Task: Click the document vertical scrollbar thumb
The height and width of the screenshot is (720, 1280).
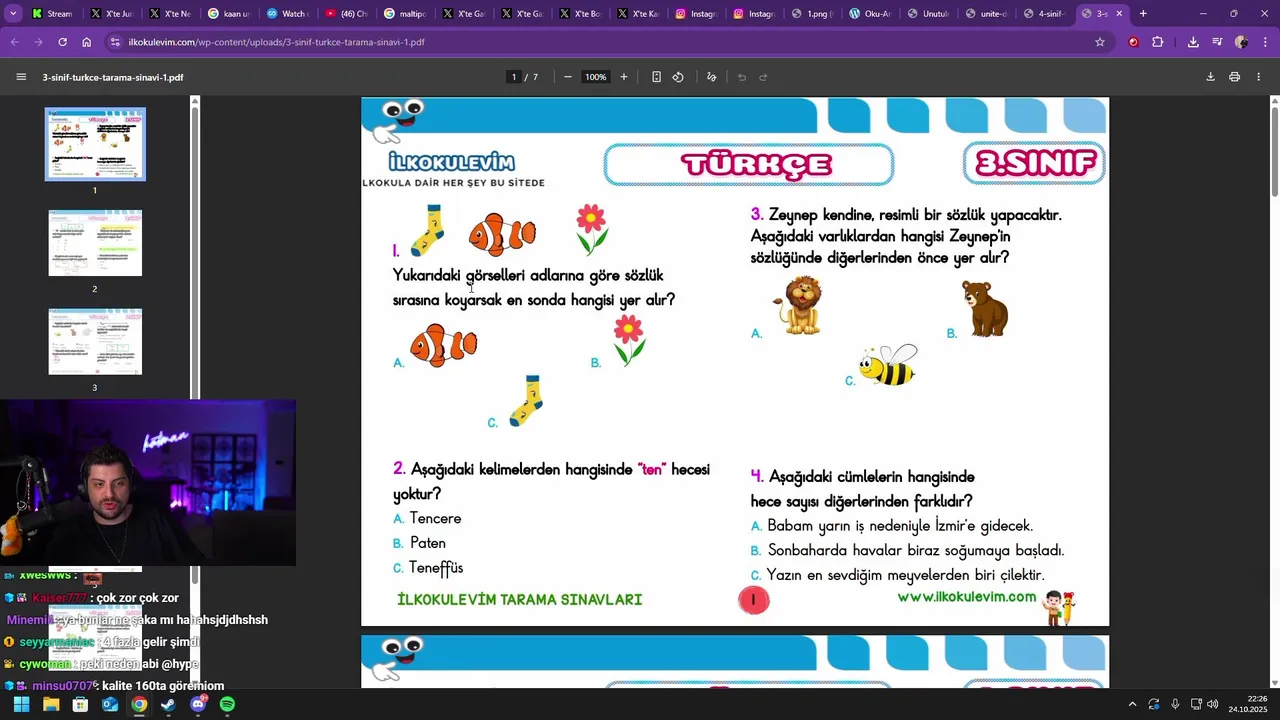Action: point(1274,154)
